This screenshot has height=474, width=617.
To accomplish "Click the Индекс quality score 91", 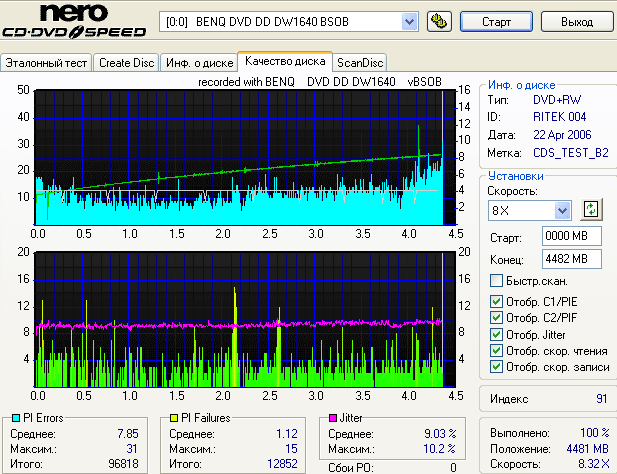I will [x=601, y=399].
